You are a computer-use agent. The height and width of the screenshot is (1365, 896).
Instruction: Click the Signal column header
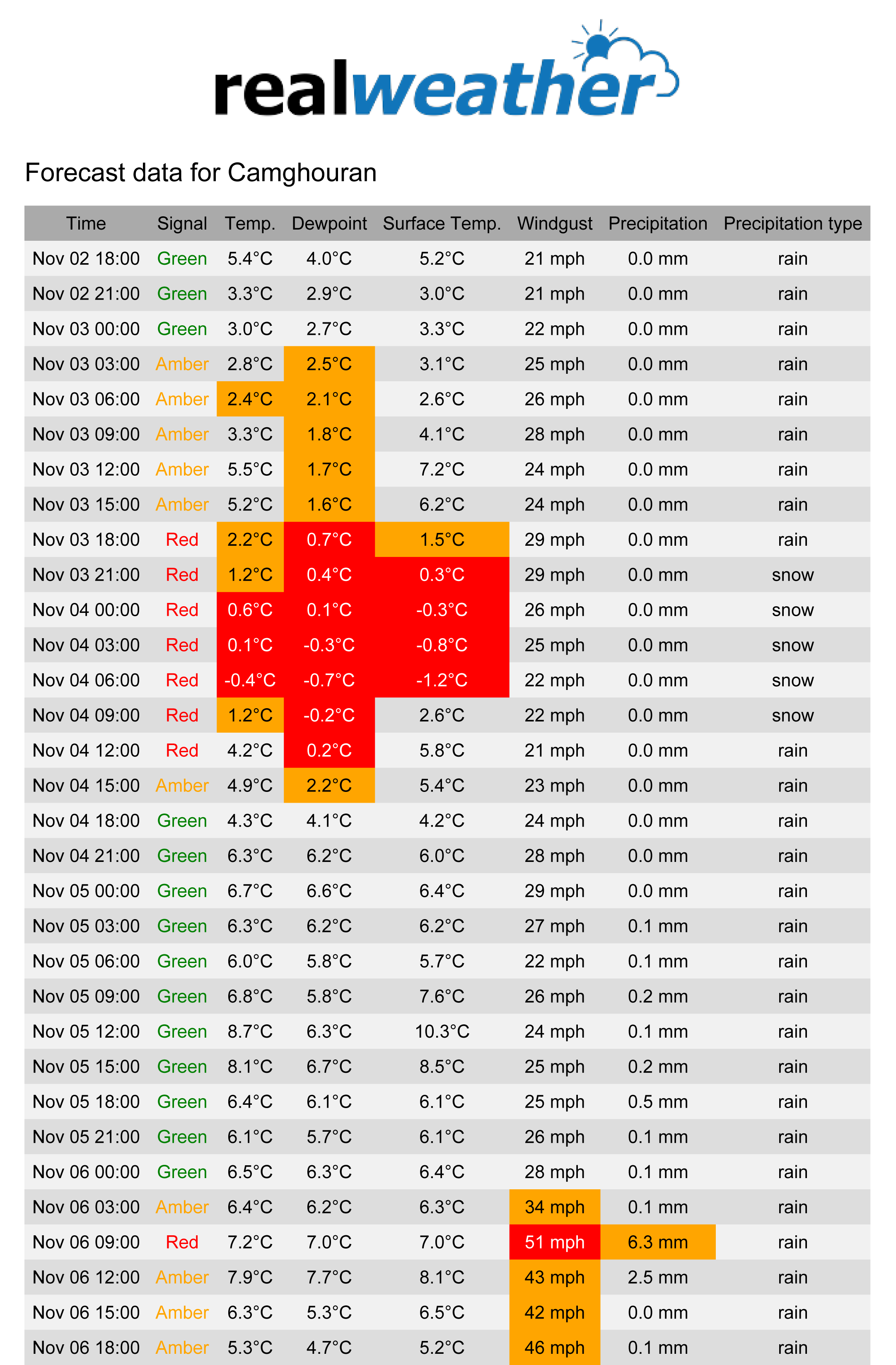coord(182,223)
